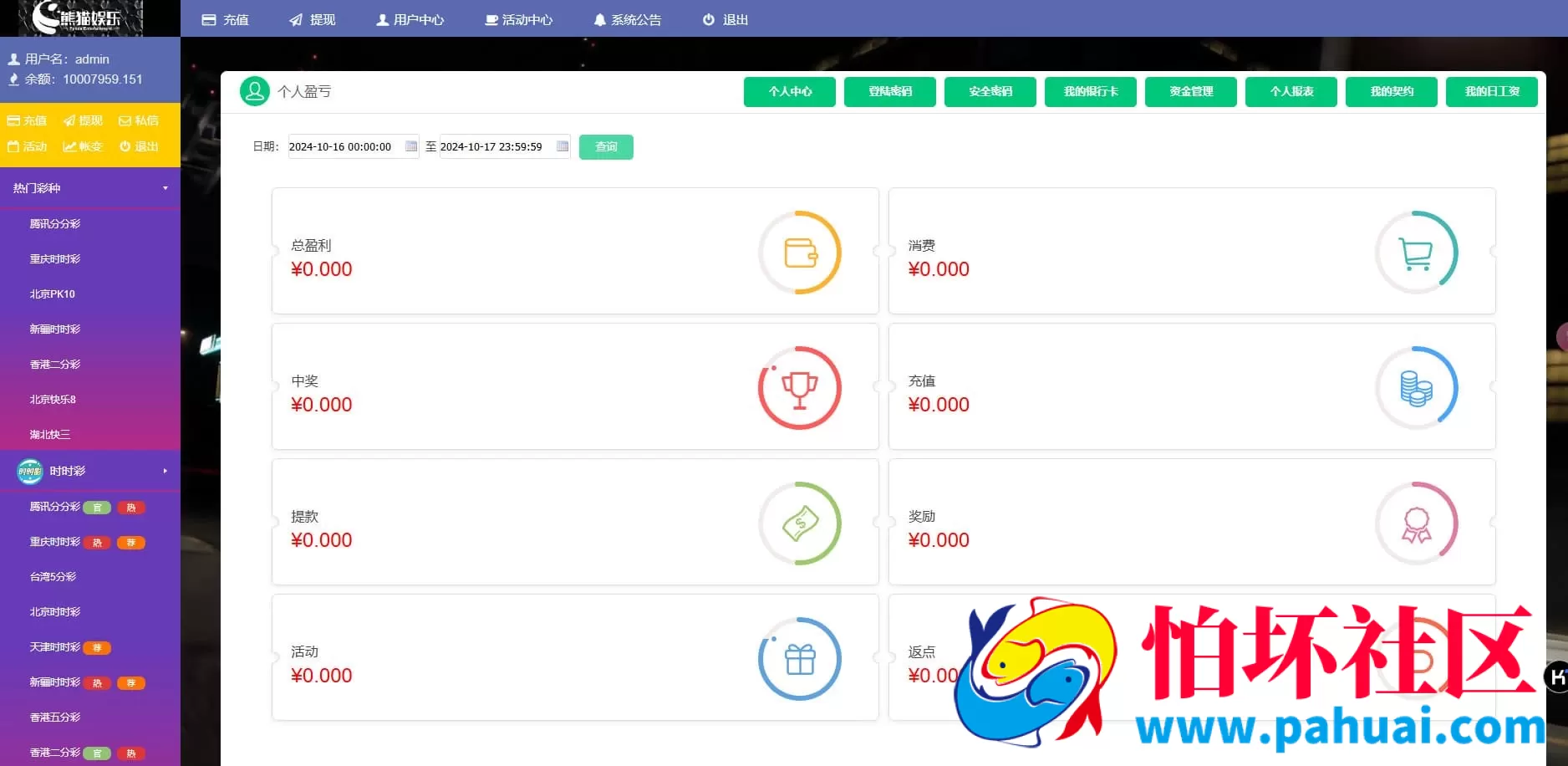The height and width of the screenshot is (766, 1568).
Task: Click the wallet icon in 总盈利 card
Action: [x=800, y=253]
